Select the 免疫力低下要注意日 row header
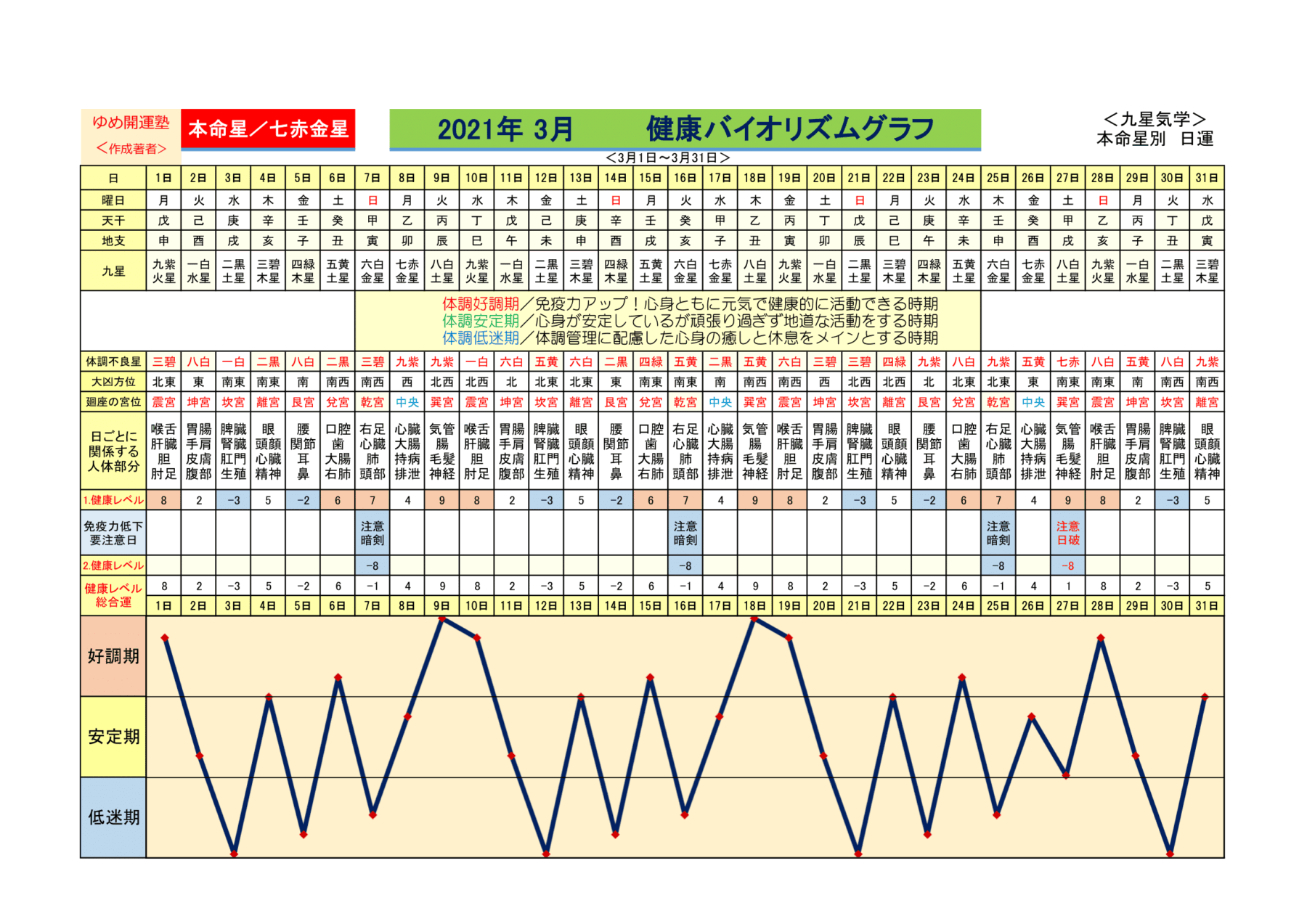Image resolution: width=1307 pixels, height=924 pixels. pos(113,533)
